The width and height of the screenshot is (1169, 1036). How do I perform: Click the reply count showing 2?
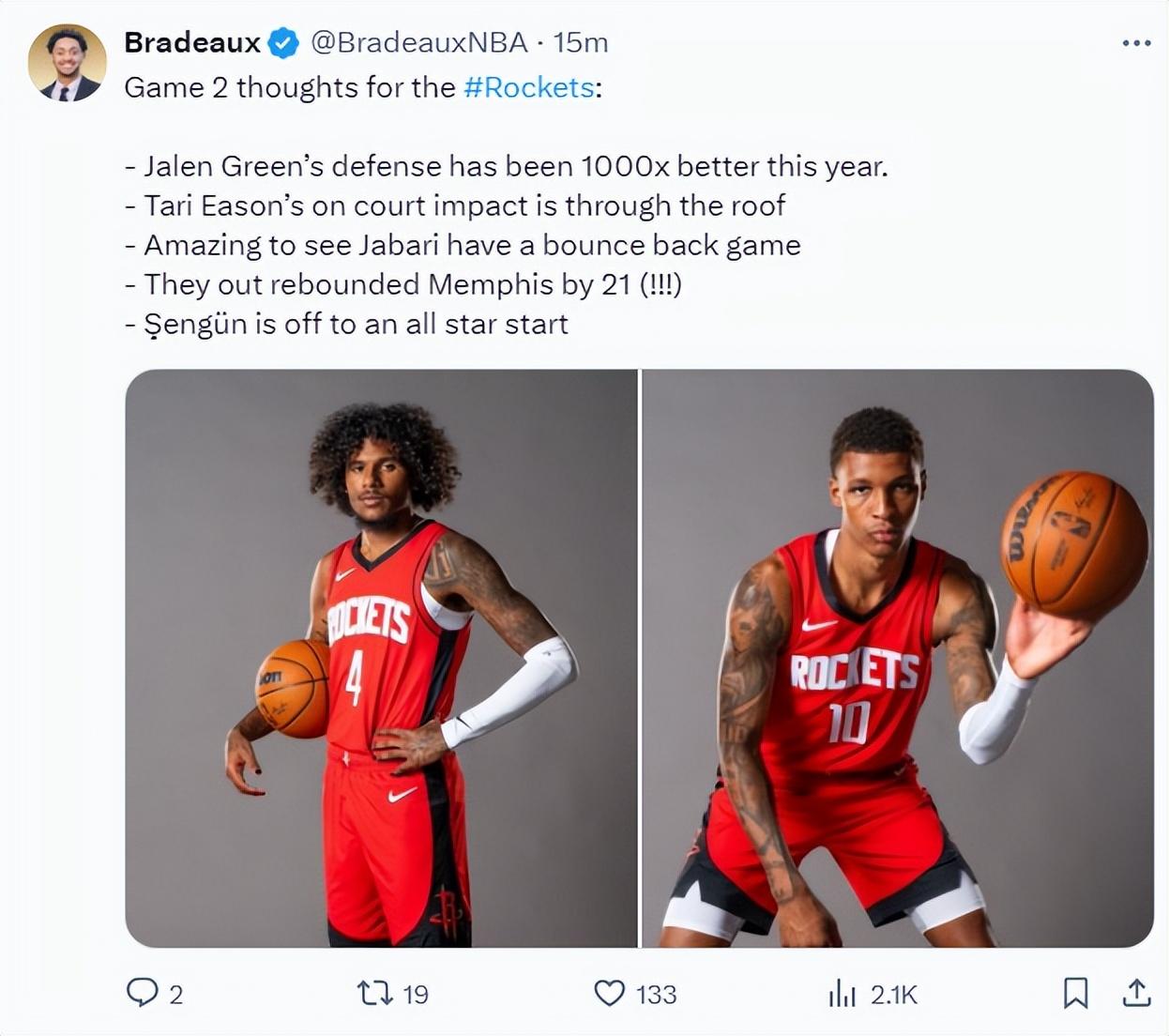[x=175, y=994]
